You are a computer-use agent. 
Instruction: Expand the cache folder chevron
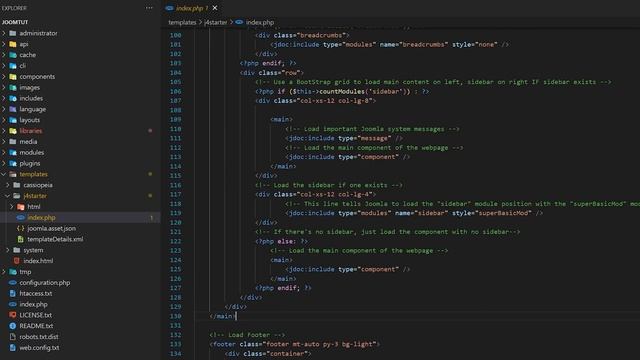pos(4,55)
